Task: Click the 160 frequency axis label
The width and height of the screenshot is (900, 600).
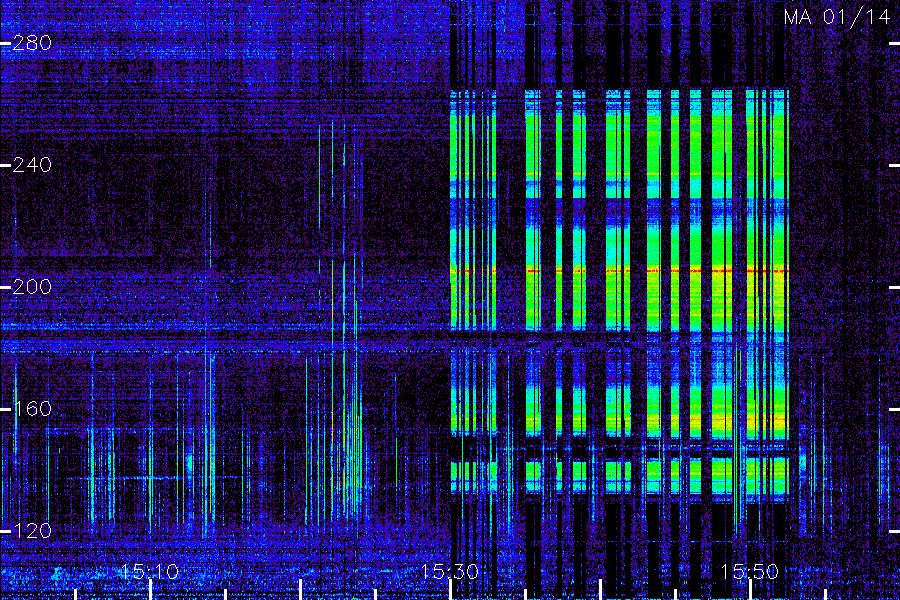Action: click(x=32, y=409)
